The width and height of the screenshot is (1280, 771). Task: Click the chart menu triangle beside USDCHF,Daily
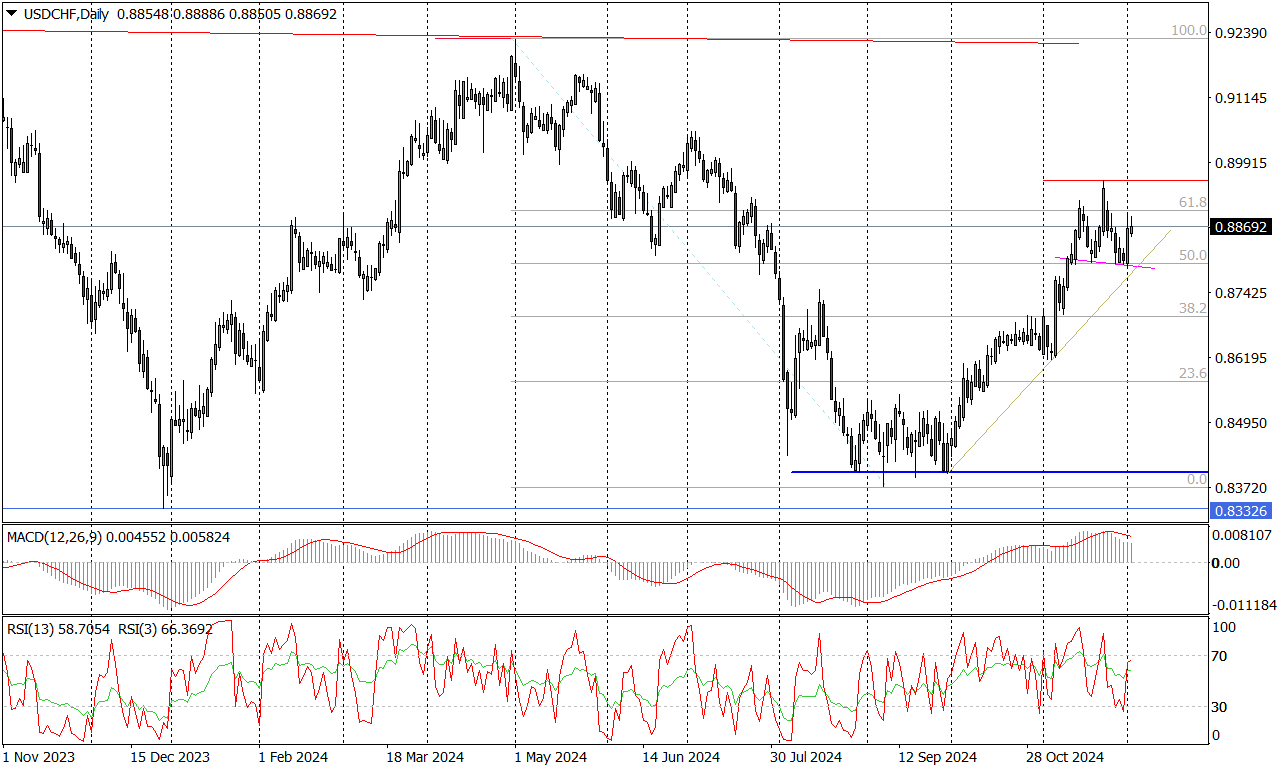click(11, 15)
